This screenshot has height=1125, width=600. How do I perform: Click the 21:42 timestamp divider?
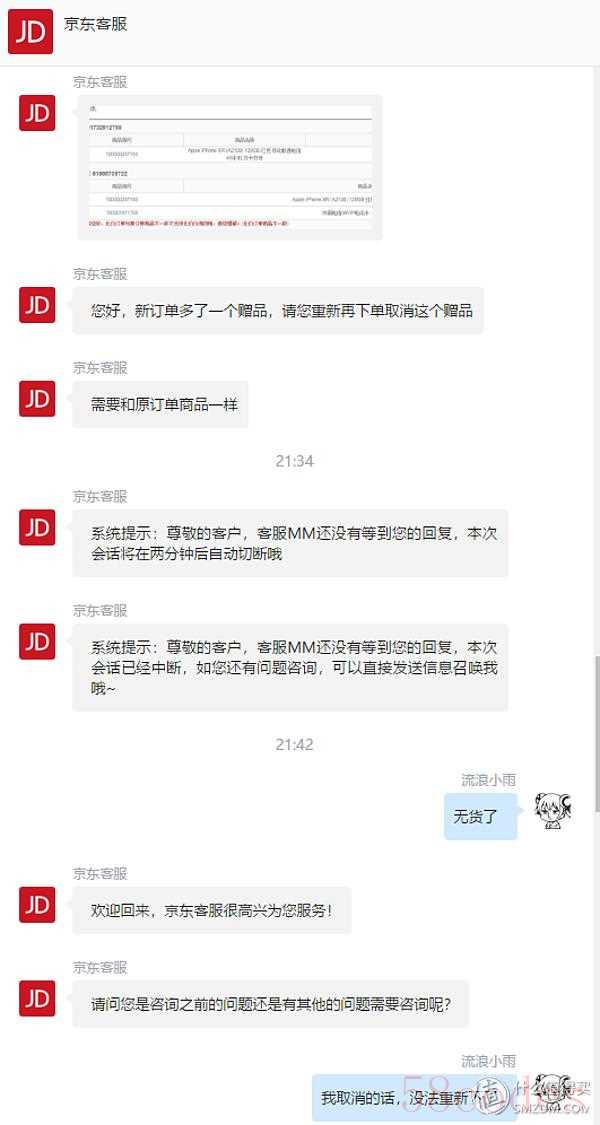[294, 745]
